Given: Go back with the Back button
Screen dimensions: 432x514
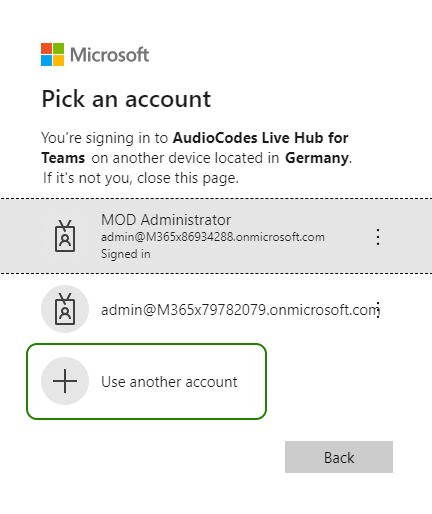Looking at the screenshot, I should pos(339,457).
